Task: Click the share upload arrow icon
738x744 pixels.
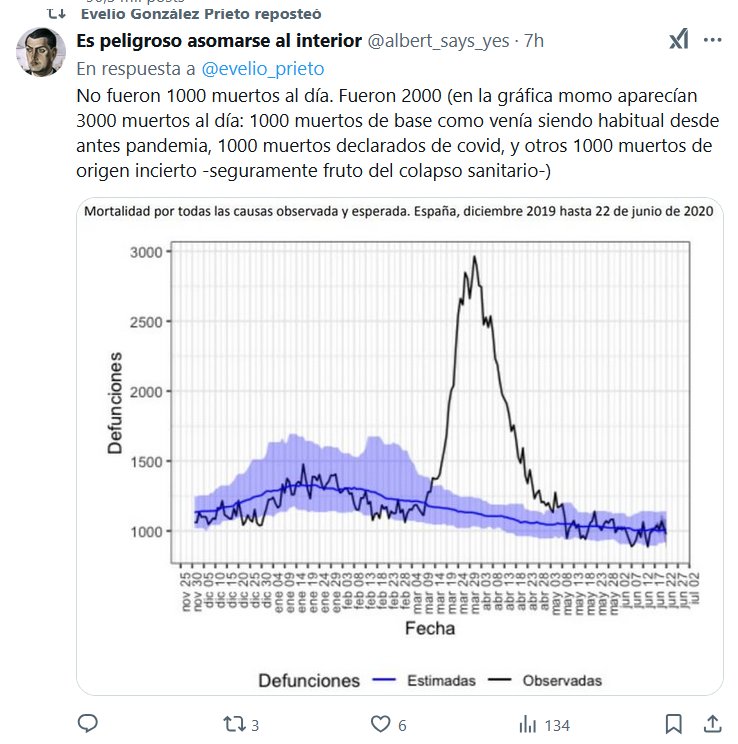Action: 713,723
